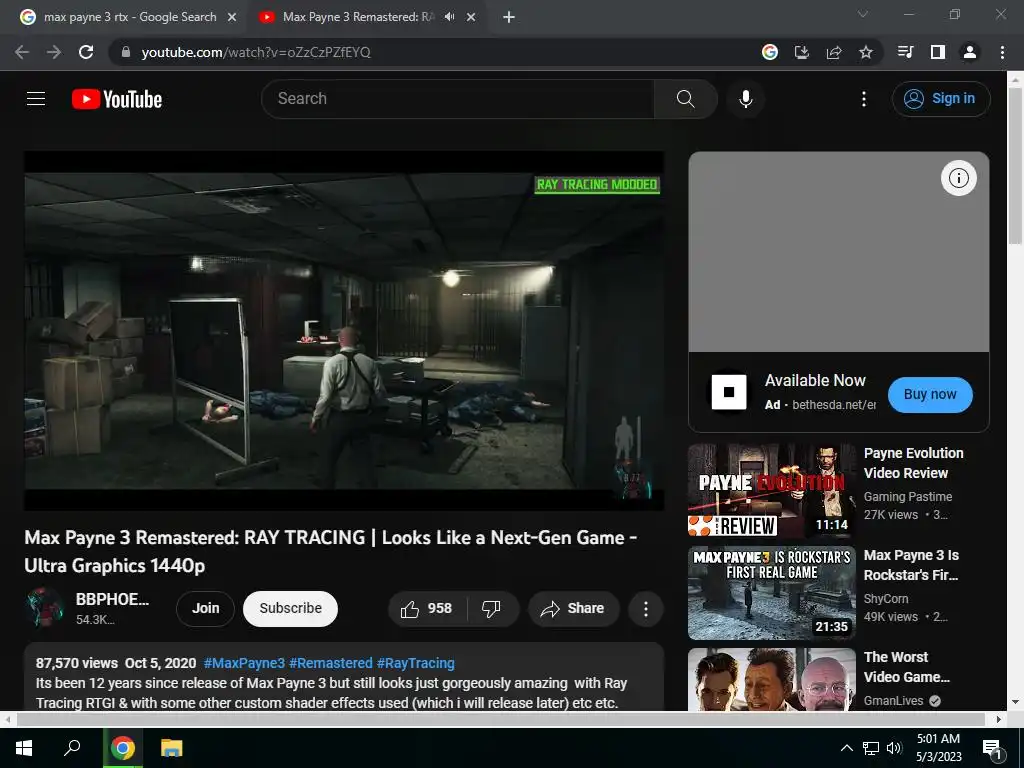Toggle Chrome side panel
1024x768 pixels.
[x=938, y=52]
